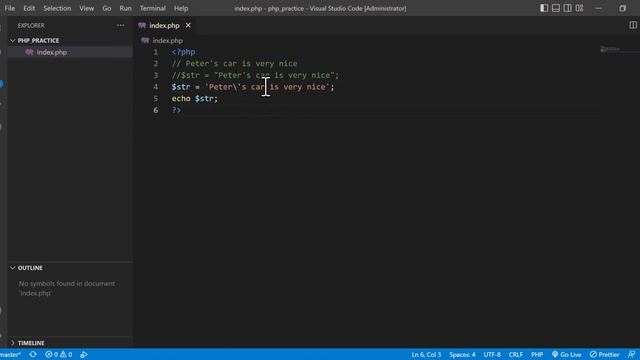Click the status bar debug launch icon
The height and width of the screenshot is (360, 640).
[84, 355]
